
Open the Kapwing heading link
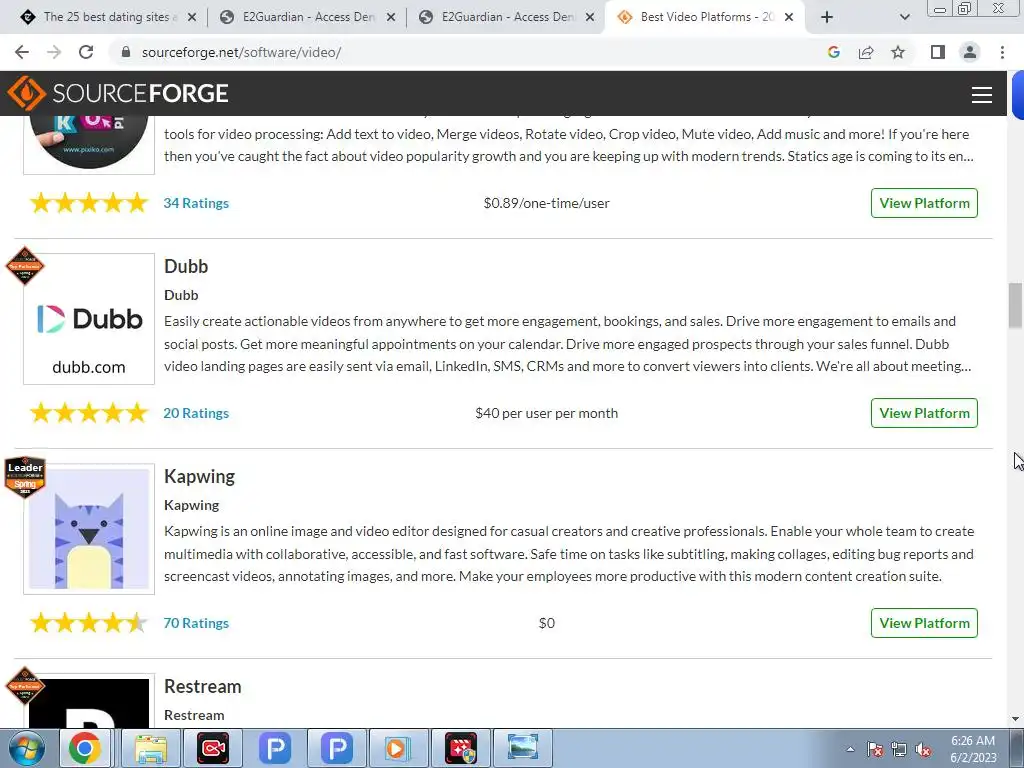coord(199,477)
